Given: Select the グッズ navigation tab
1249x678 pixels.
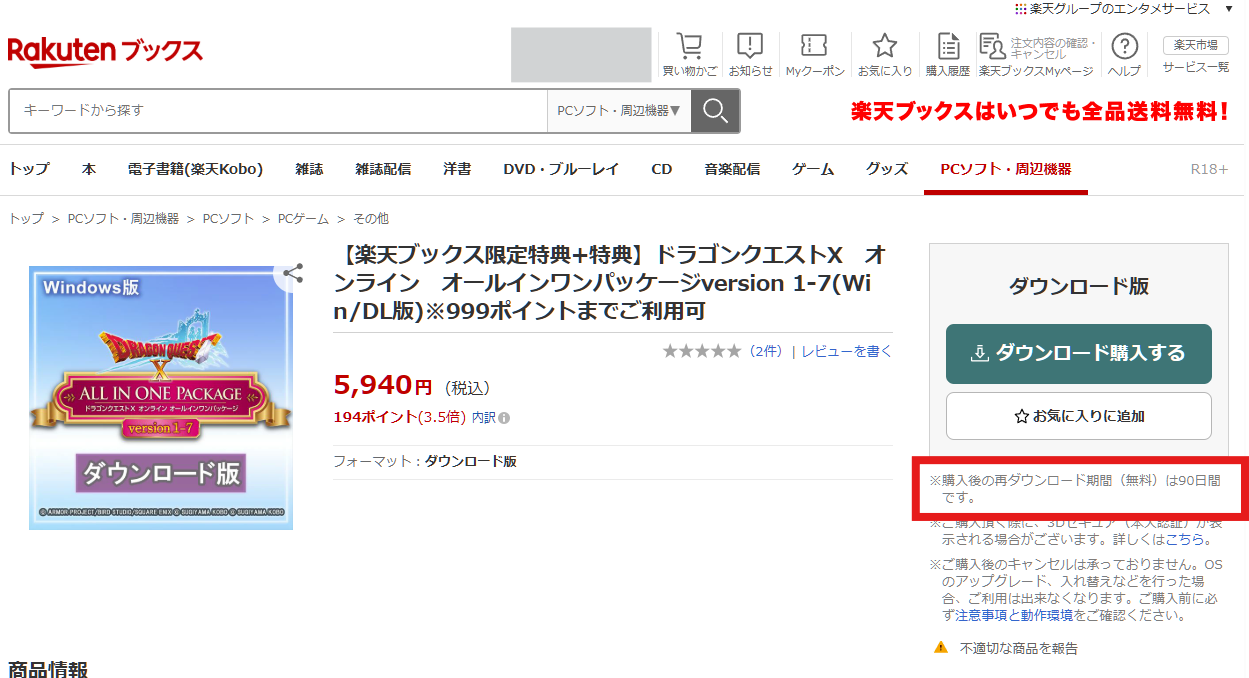Looking at the screenshot, I should 887,169.
